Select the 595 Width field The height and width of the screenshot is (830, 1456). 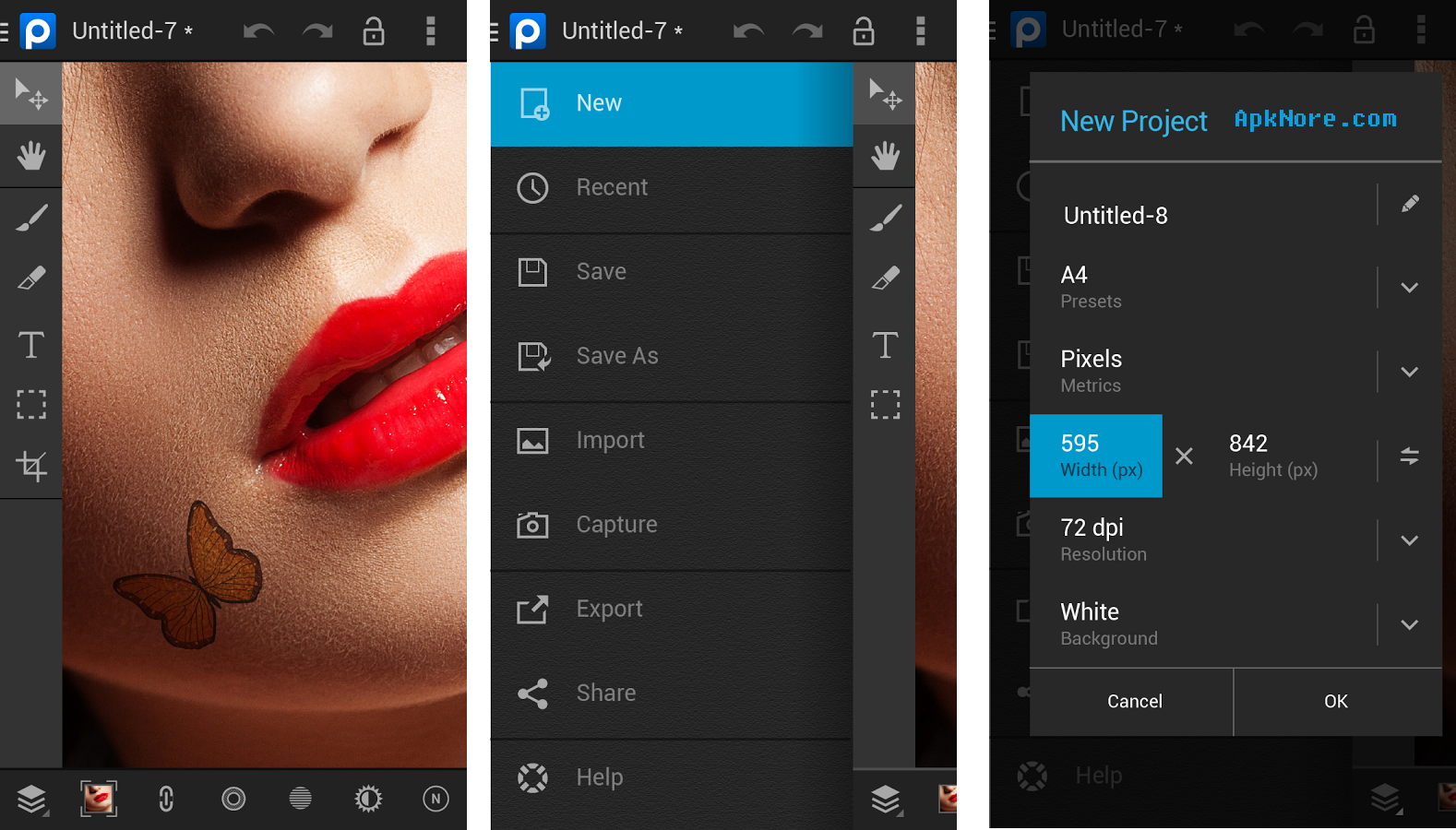pos(1096,456)
